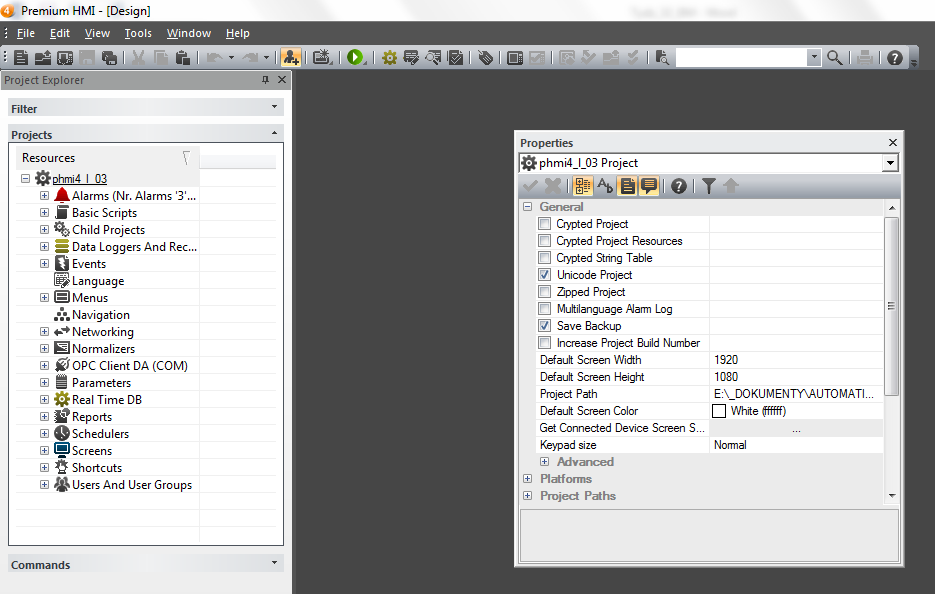The height and width of the screenshot is (594, 935).
Task: Toggle the comment bubble icon in Properties toolbar
Action: pos(649,186)
